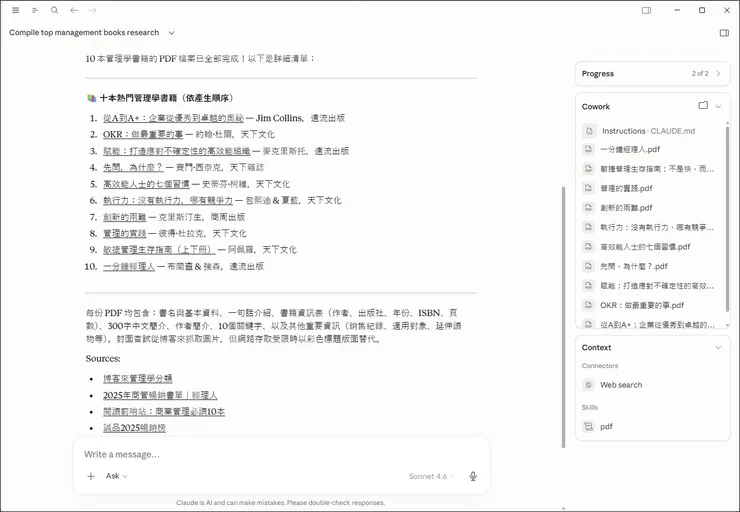Click file icon beside 創新的兩難.pdf
This screenshot has height=512, width=740.
click(589, 208)
